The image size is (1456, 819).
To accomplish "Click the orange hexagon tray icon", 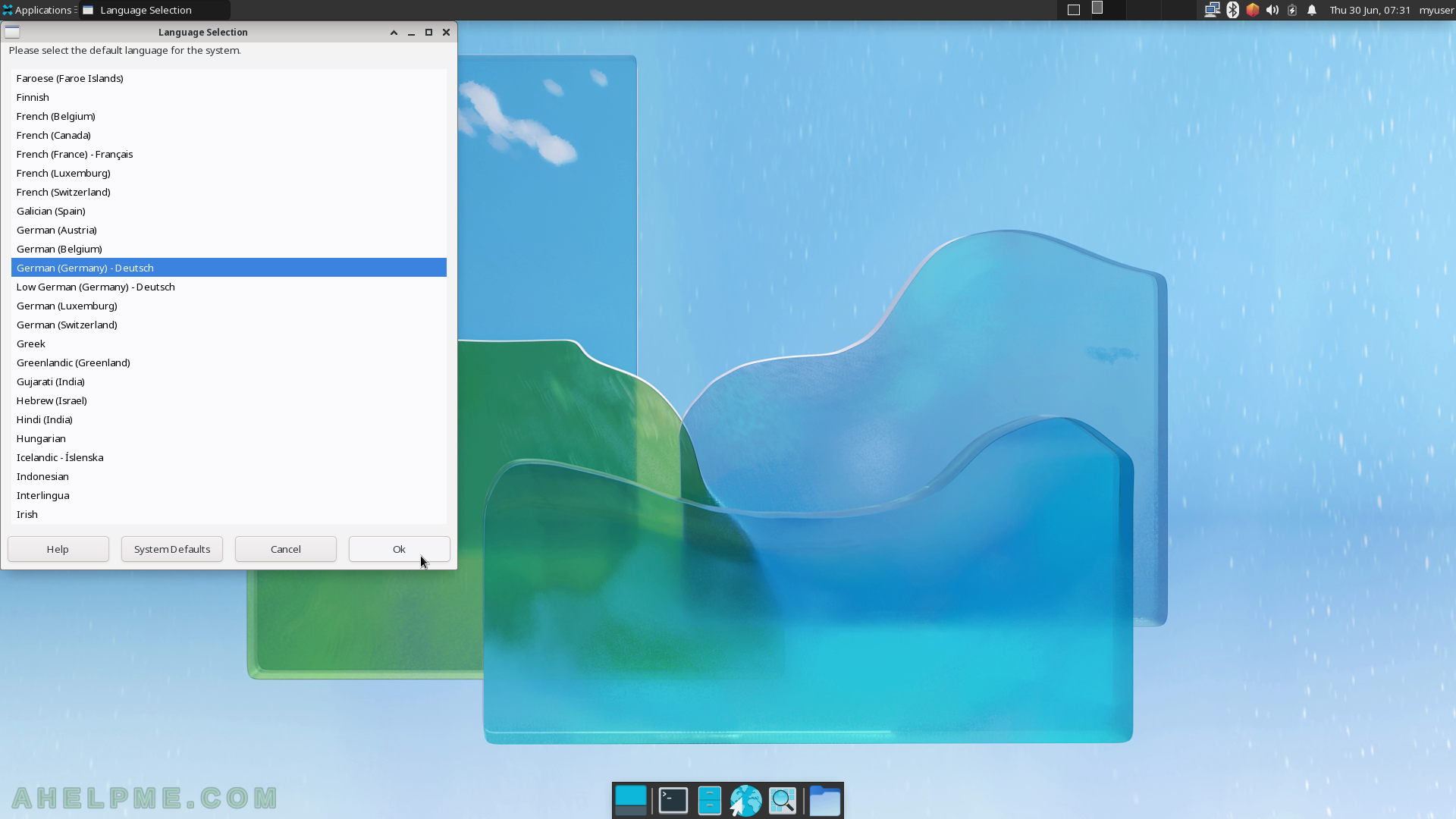I will click(x=1252, y=10).
